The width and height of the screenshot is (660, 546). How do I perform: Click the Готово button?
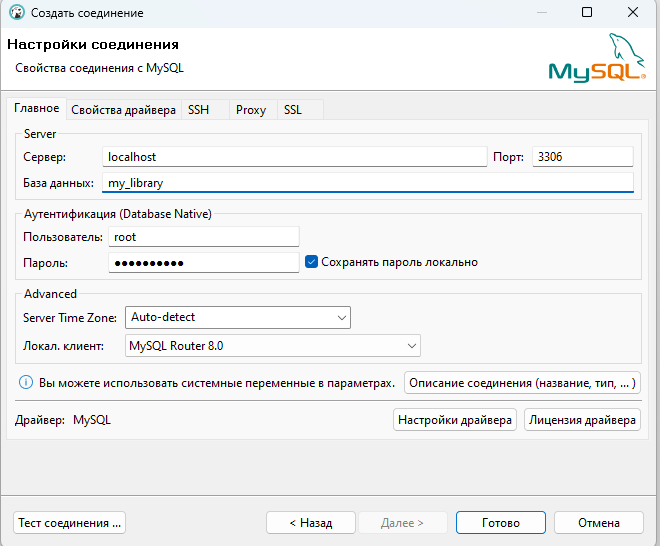pyautogui.click(x=501, y=522)
